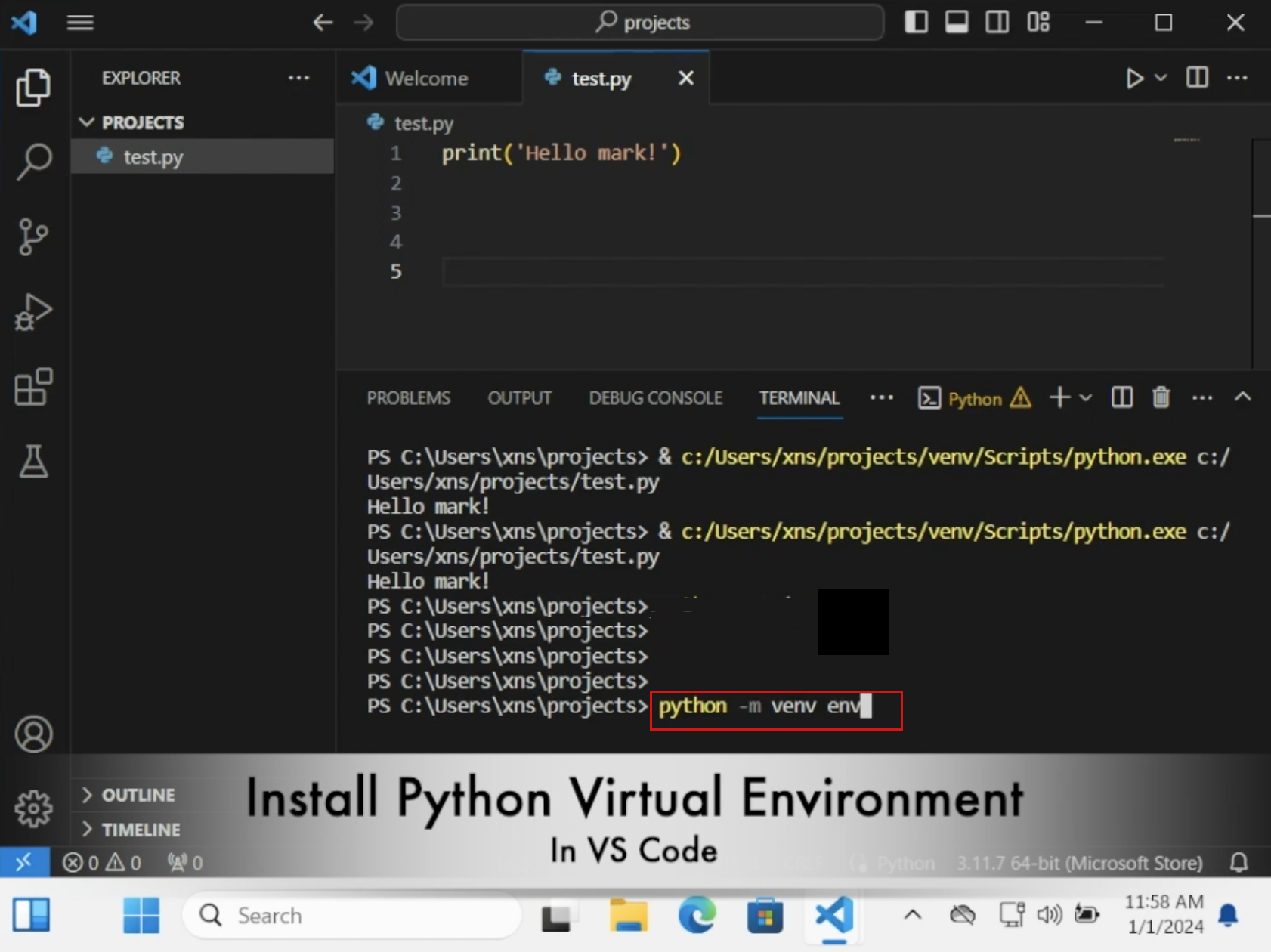Open the new terminal launch profile dropdown
This screenshot has height=952, width=1271.
click(x=1086, y=397)
